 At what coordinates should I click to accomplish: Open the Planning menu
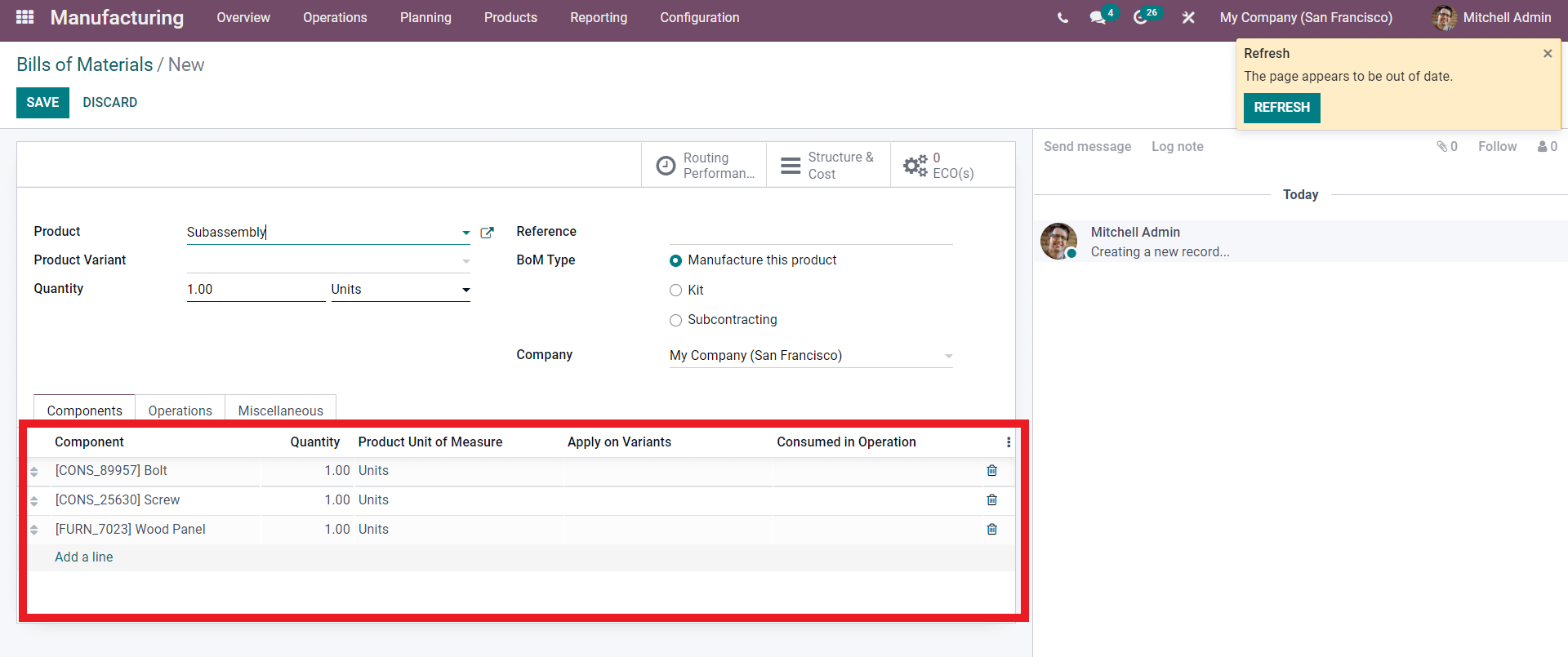coord(425,17)
